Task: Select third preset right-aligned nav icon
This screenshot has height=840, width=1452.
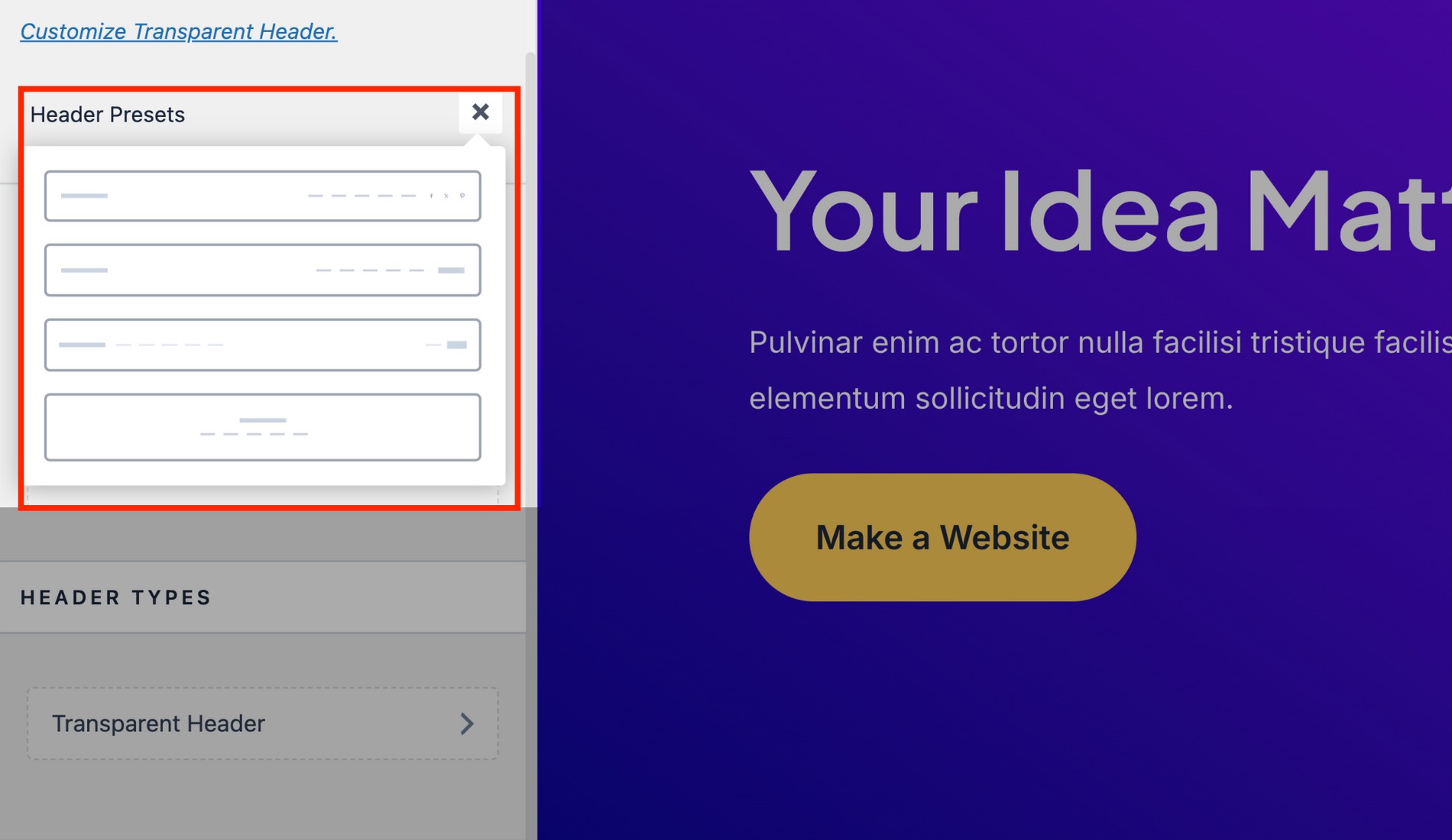Action: pyautogui.click(x=457, y=344)
